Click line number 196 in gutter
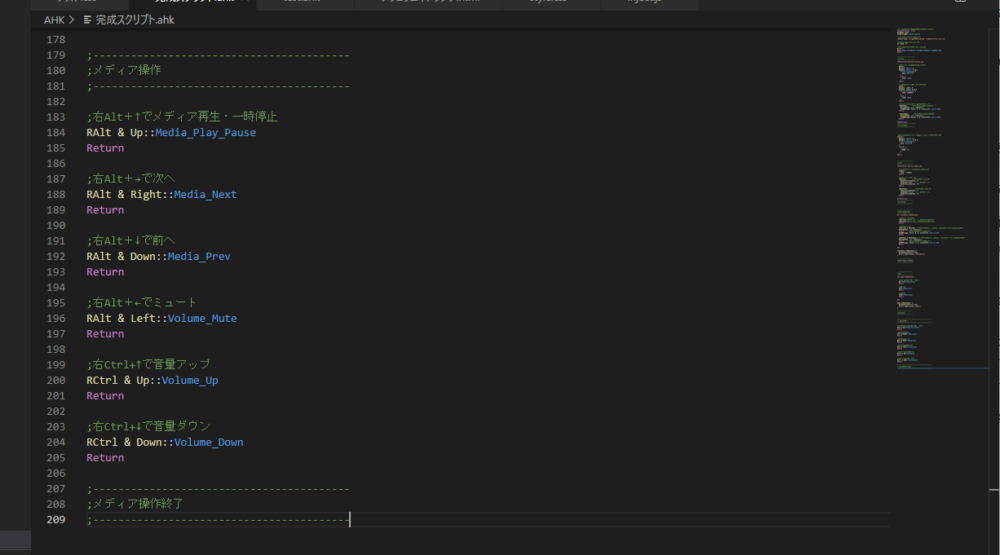The width and height of the screenshot is (1000, 555). pos(55,319)
